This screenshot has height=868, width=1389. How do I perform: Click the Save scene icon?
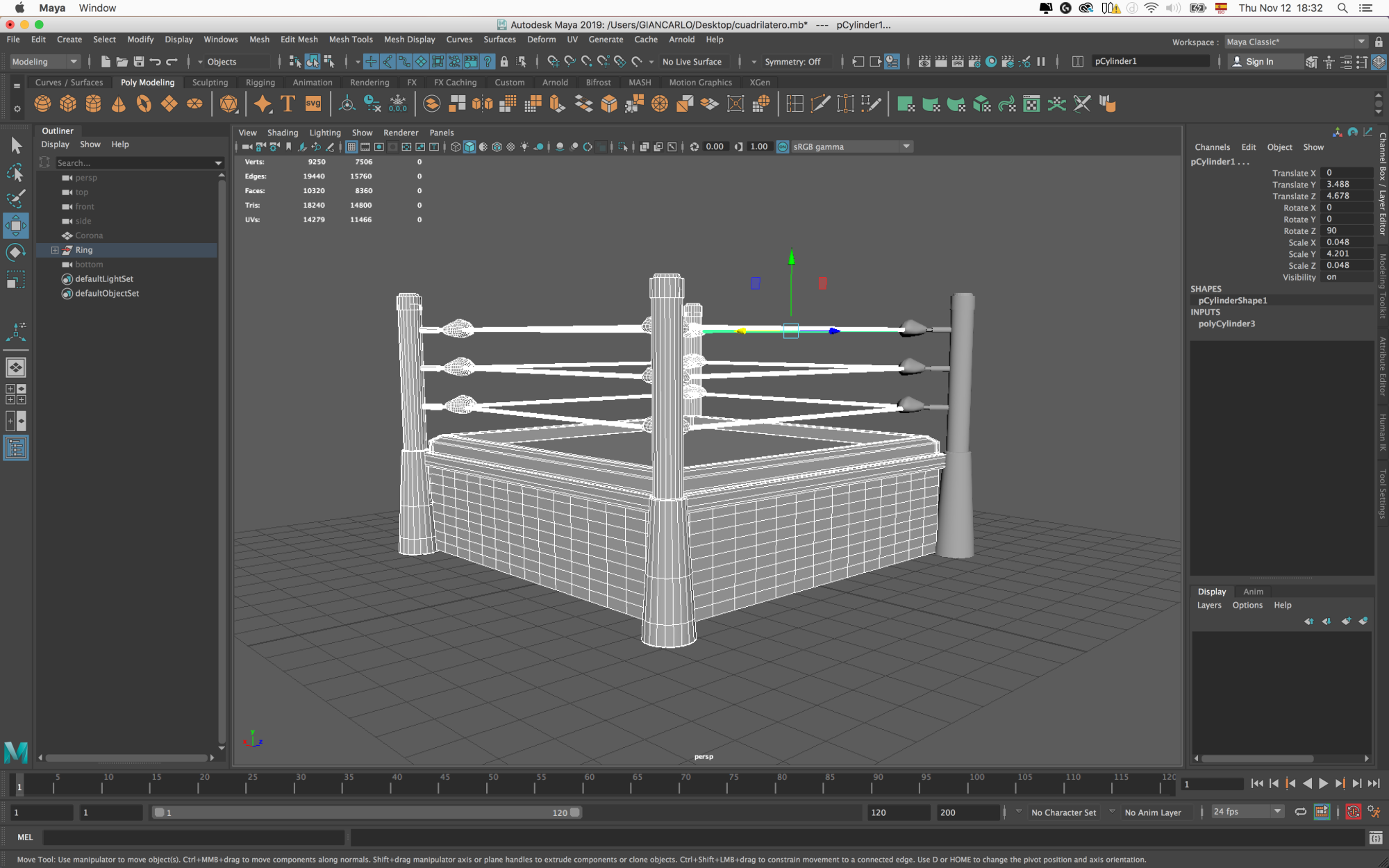click(138, 62)
